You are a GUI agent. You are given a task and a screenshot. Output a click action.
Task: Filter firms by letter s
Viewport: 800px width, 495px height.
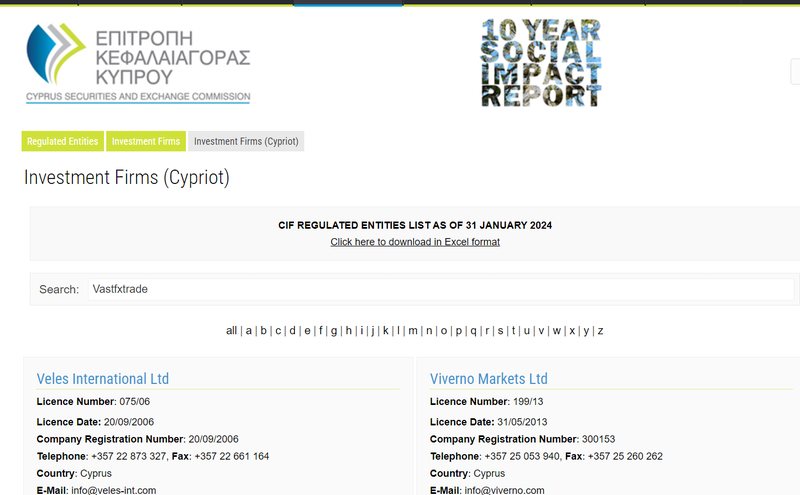(x=501, y=331)
